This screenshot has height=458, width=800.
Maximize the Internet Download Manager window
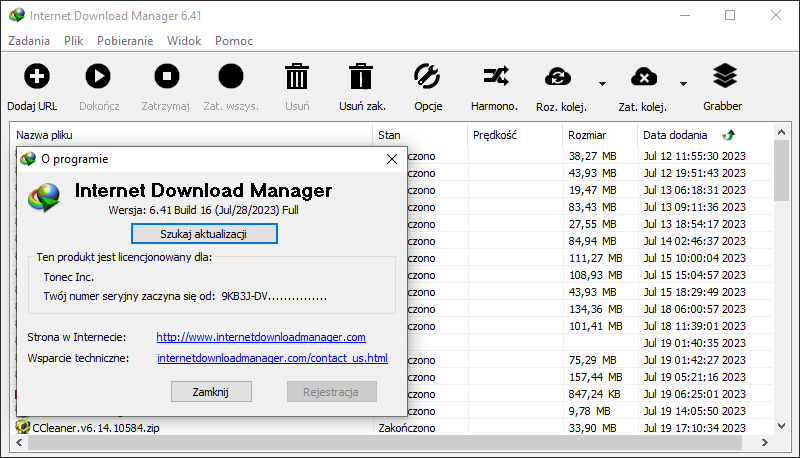click(x=730, y=15)
